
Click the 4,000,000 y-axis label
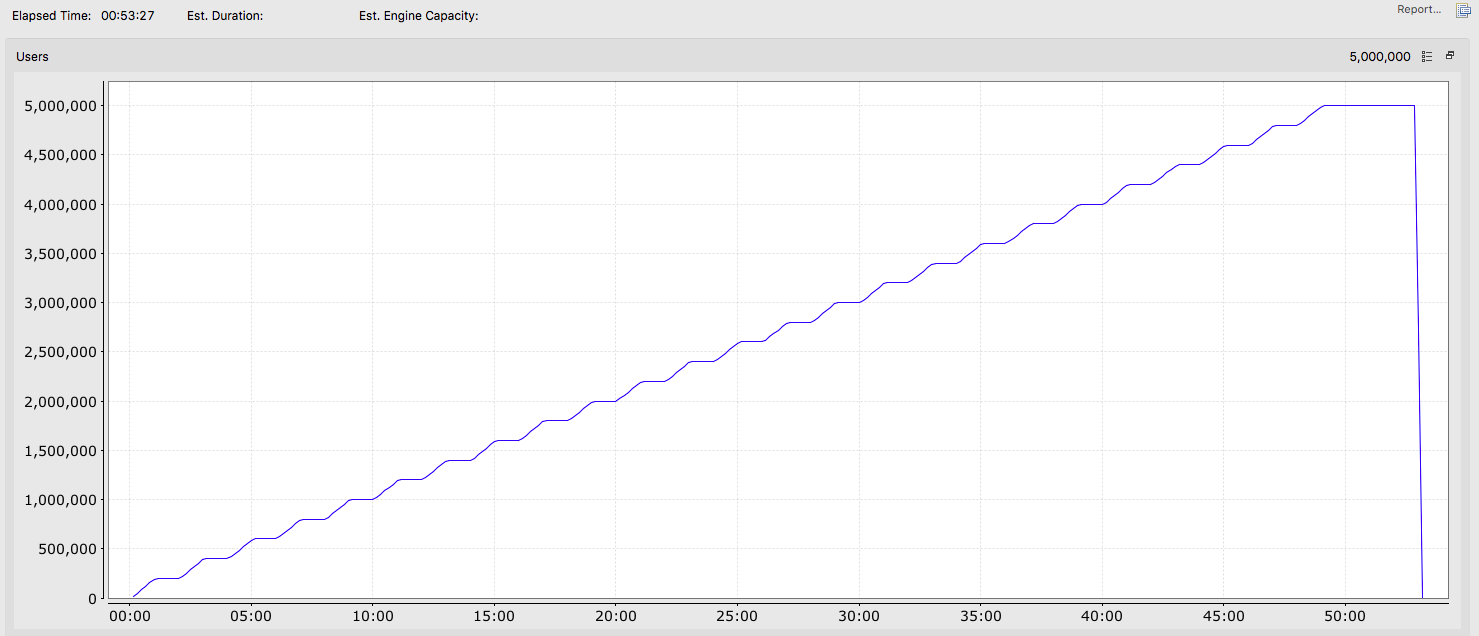pyautogui.click(x=60, y=204)
